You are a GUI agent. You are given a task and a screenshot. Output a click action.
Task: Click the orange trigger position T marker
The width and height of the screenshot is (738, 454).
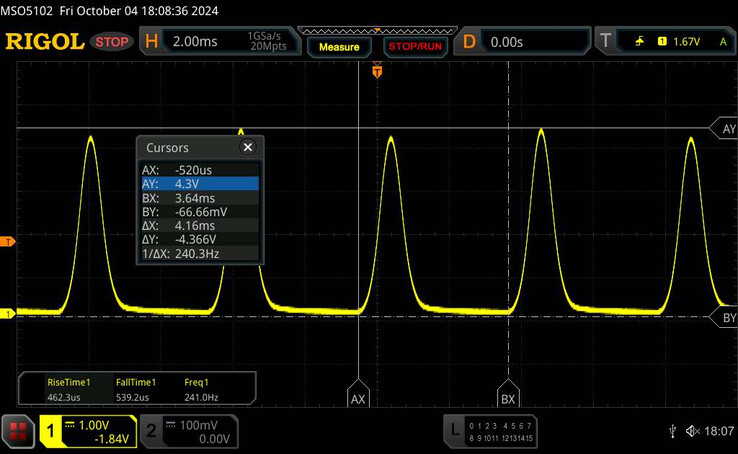coord(378,70)
